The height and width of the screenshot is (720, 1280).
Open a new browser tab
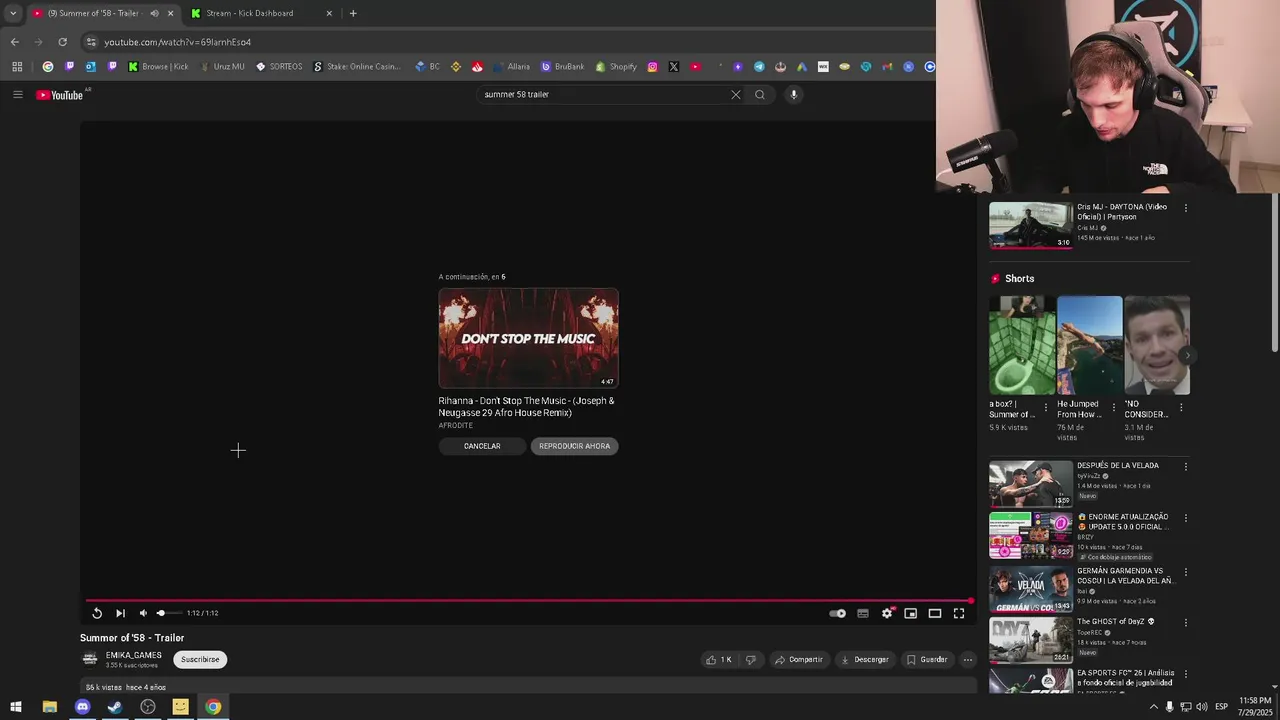point(353,13)
